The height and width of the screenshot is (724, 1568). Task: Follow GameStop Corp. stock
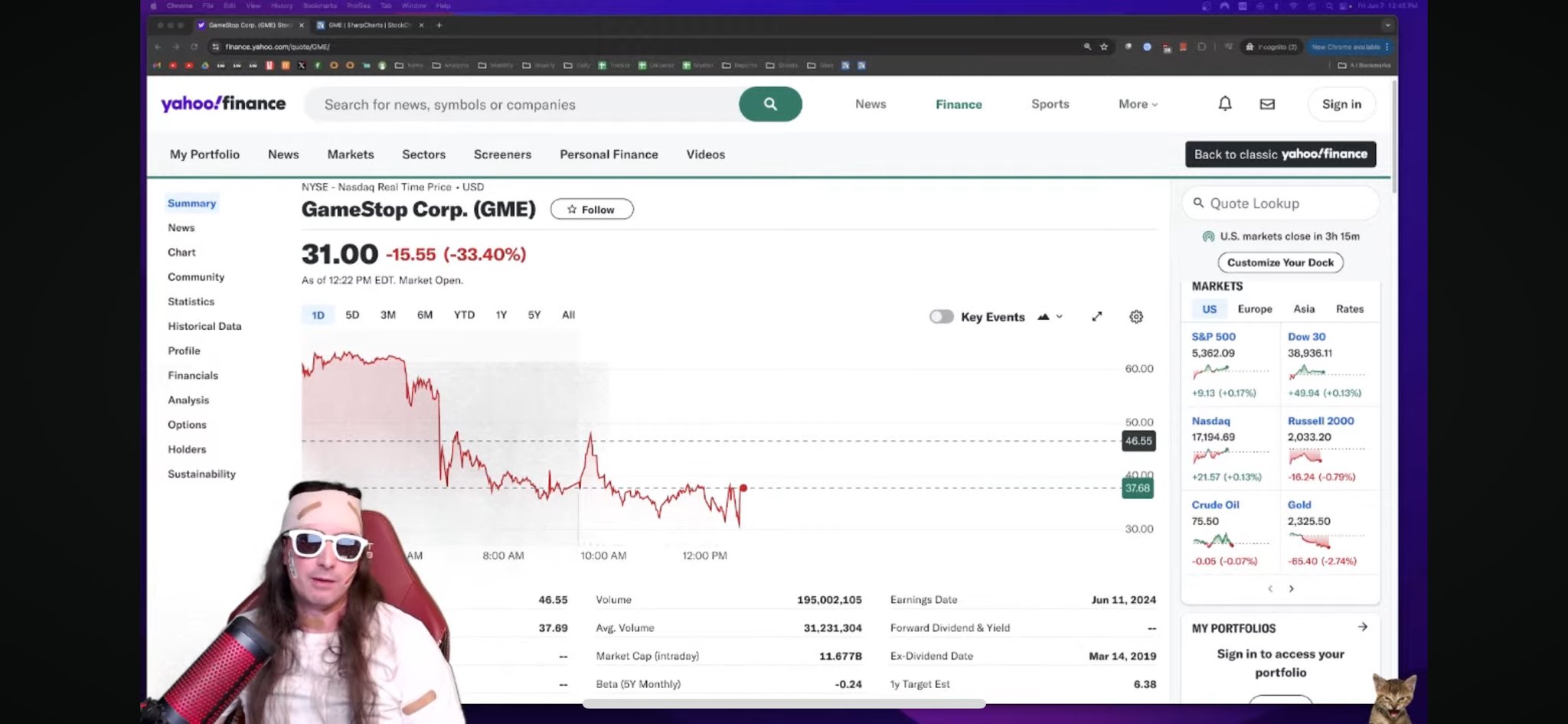(591, 210)
